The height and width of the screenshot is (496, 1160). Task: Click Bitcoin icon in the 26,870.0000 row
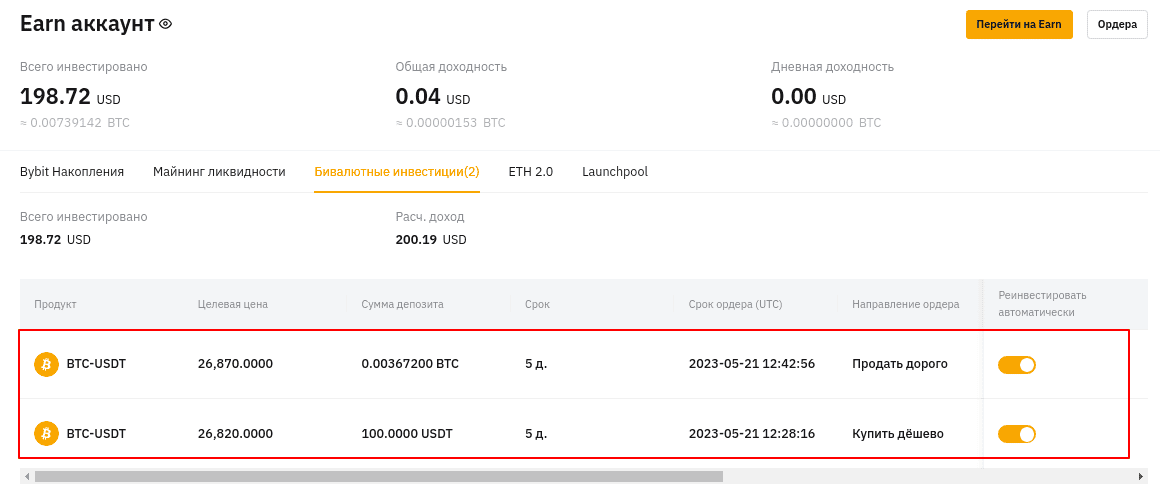(47, 364)
